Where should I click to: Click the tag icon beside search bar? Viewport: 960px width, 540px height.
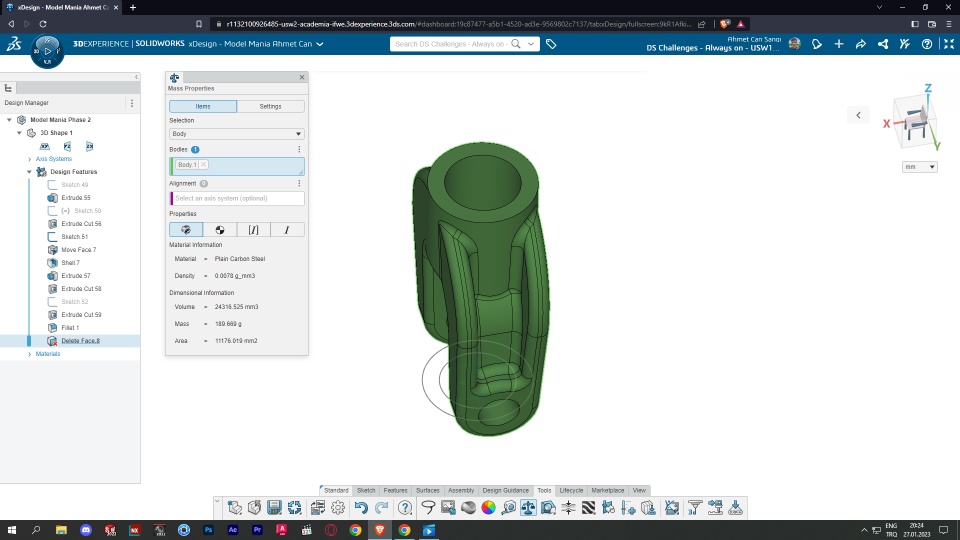pyautogui.click(x=551, y=44)
